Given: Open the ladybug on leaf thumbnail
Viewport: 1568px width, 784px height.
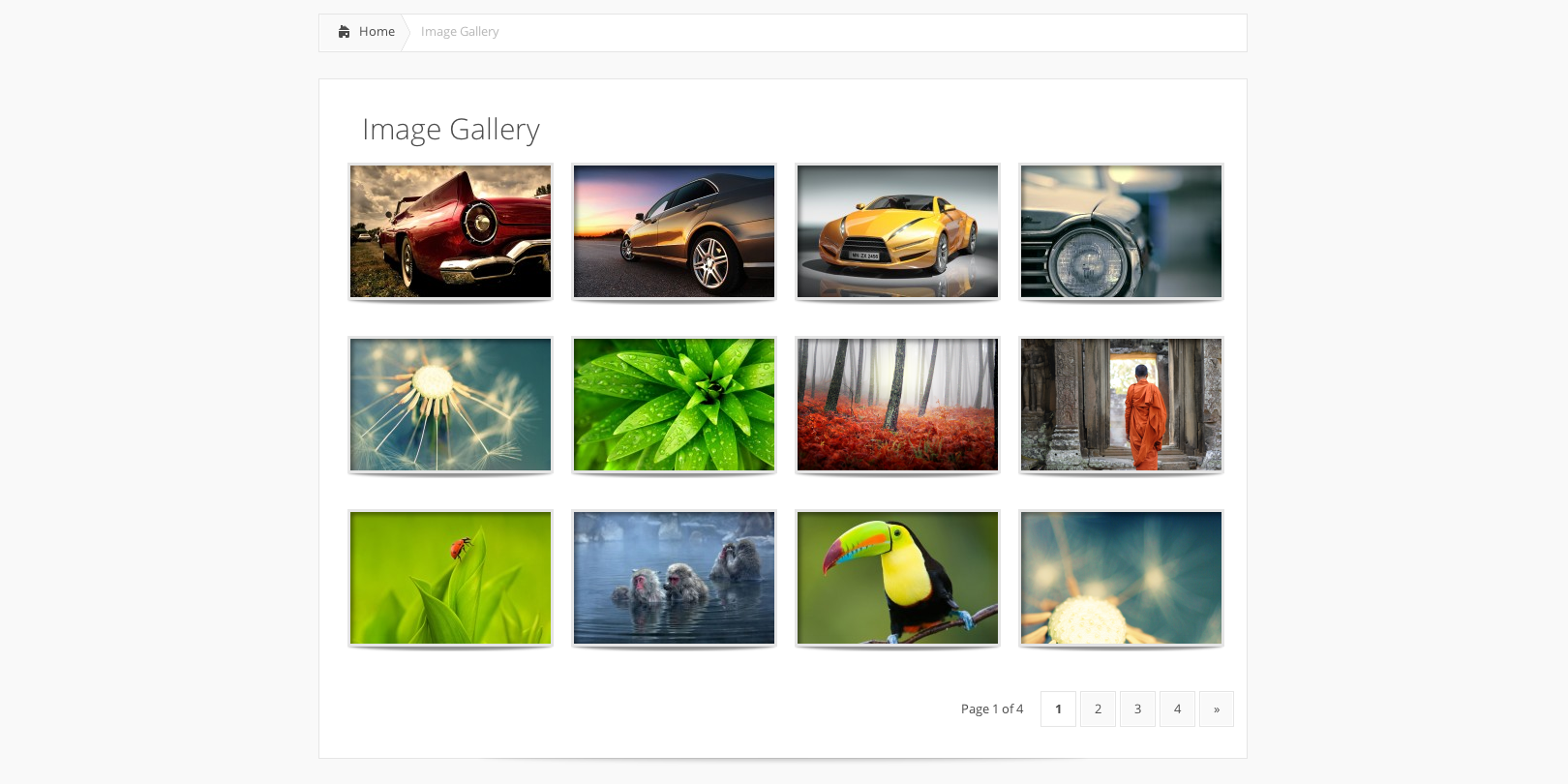Looking at the screenshot, I should coord(451,578).
